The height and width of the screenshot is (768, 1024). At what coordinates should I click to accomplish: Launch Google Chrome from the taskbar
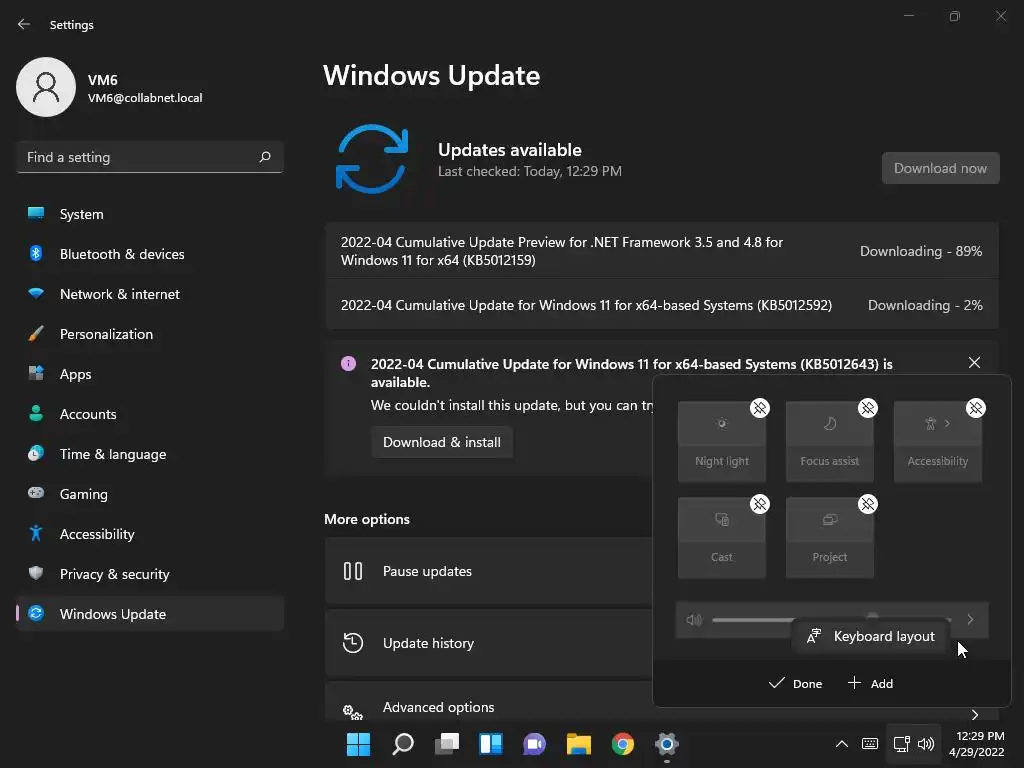[623, 744]
